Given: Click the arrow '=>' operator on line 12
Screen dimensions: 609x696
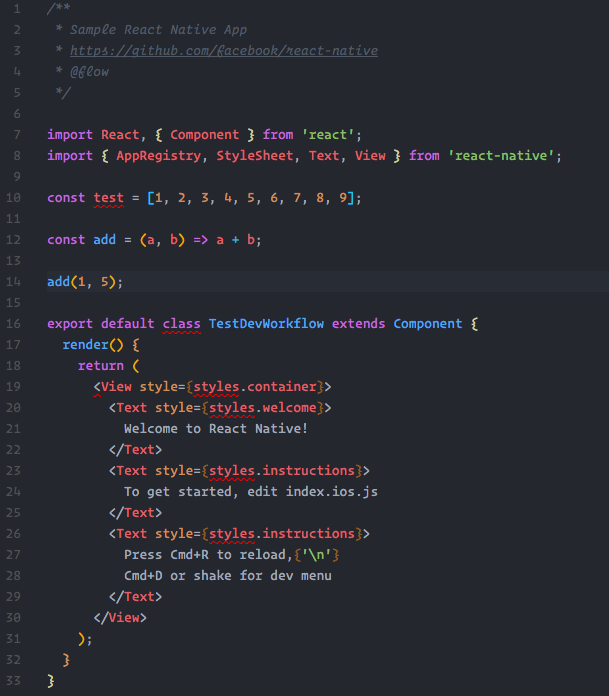Looking at the screenshot, I should click(x=201, y=240).
